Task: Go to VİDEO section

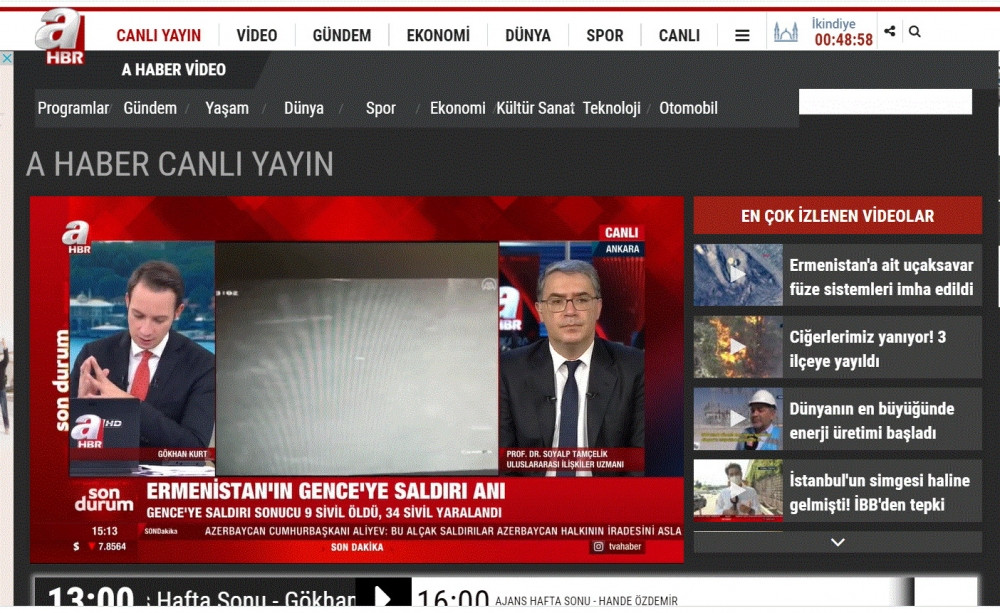Action: coord(256,36)
